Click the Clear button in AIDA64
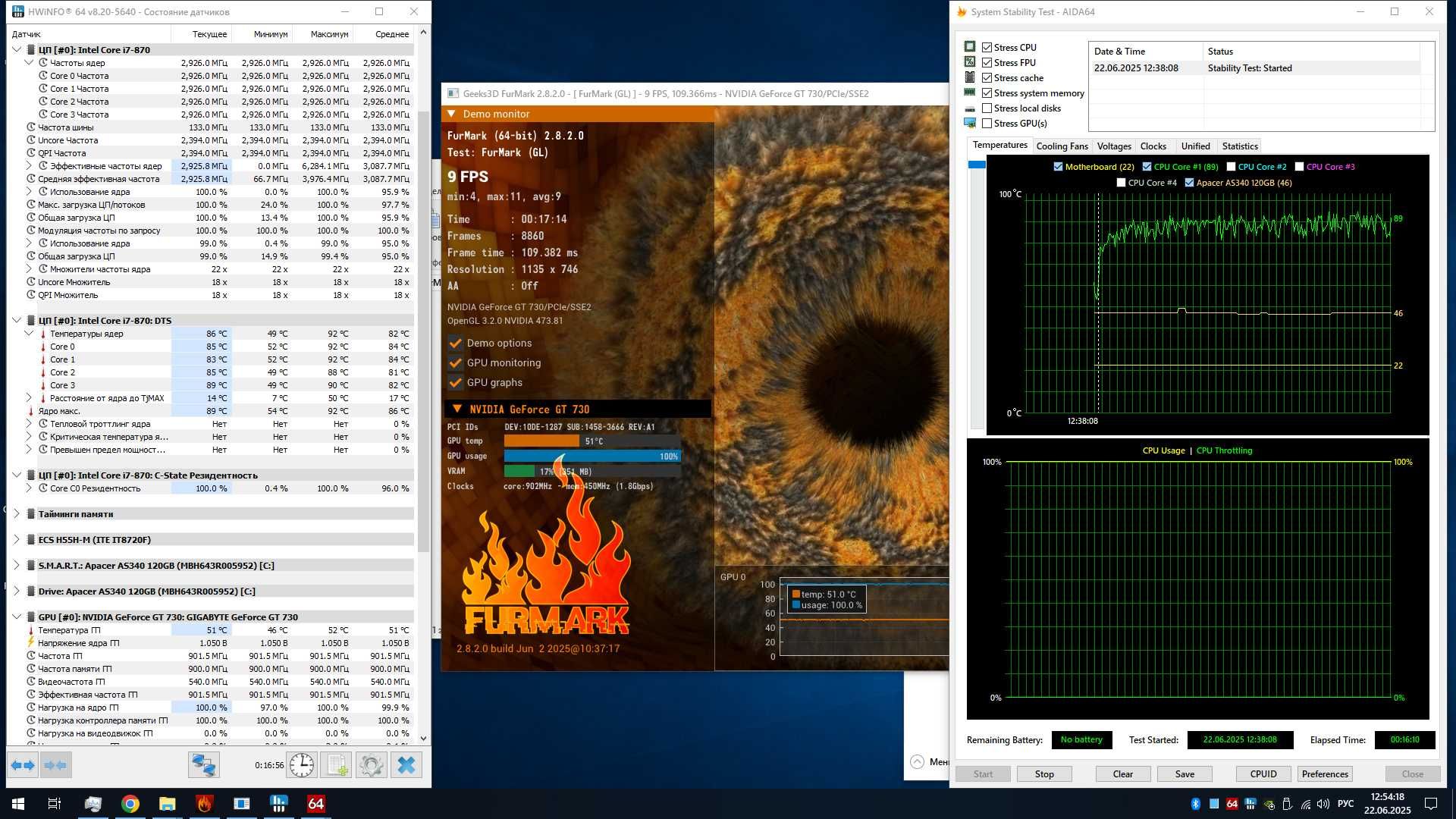 [x=1123, y=774]
